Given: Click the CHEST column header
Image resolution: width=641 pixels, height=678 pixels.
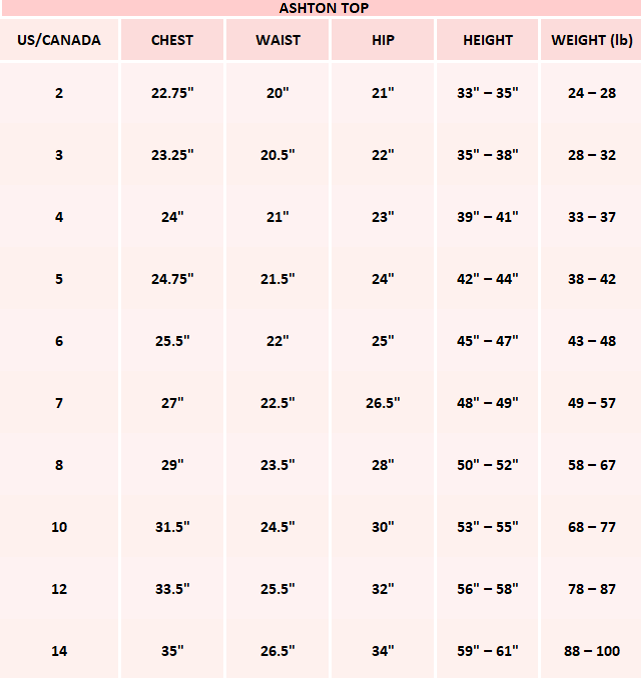Looking at the screenshot, I should tap(172, 41).
